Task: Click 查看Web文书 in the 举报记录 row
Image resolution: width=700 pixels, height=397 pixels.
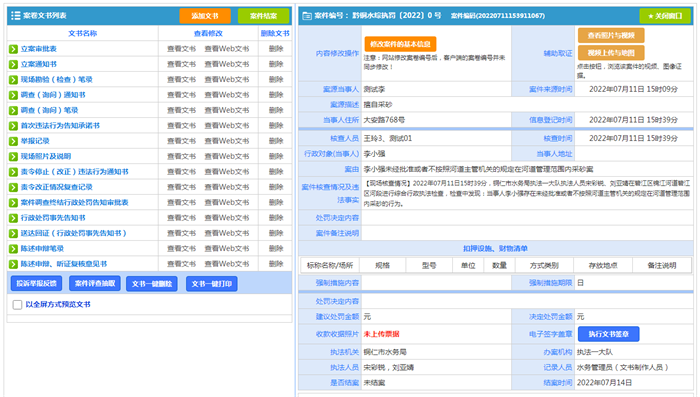Action: 227,141
